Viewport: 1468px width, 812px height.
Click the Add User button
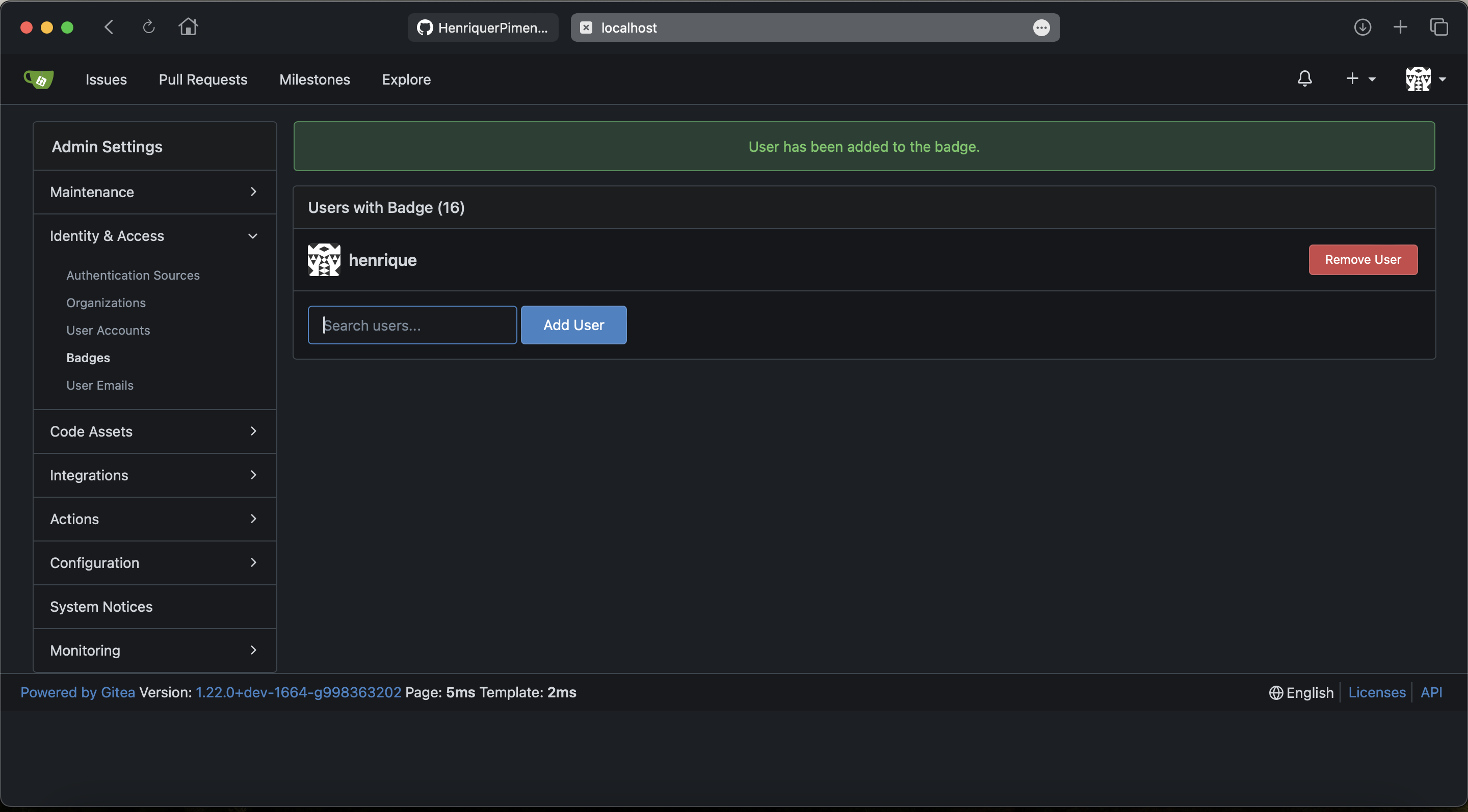click(x=573, y=324)
